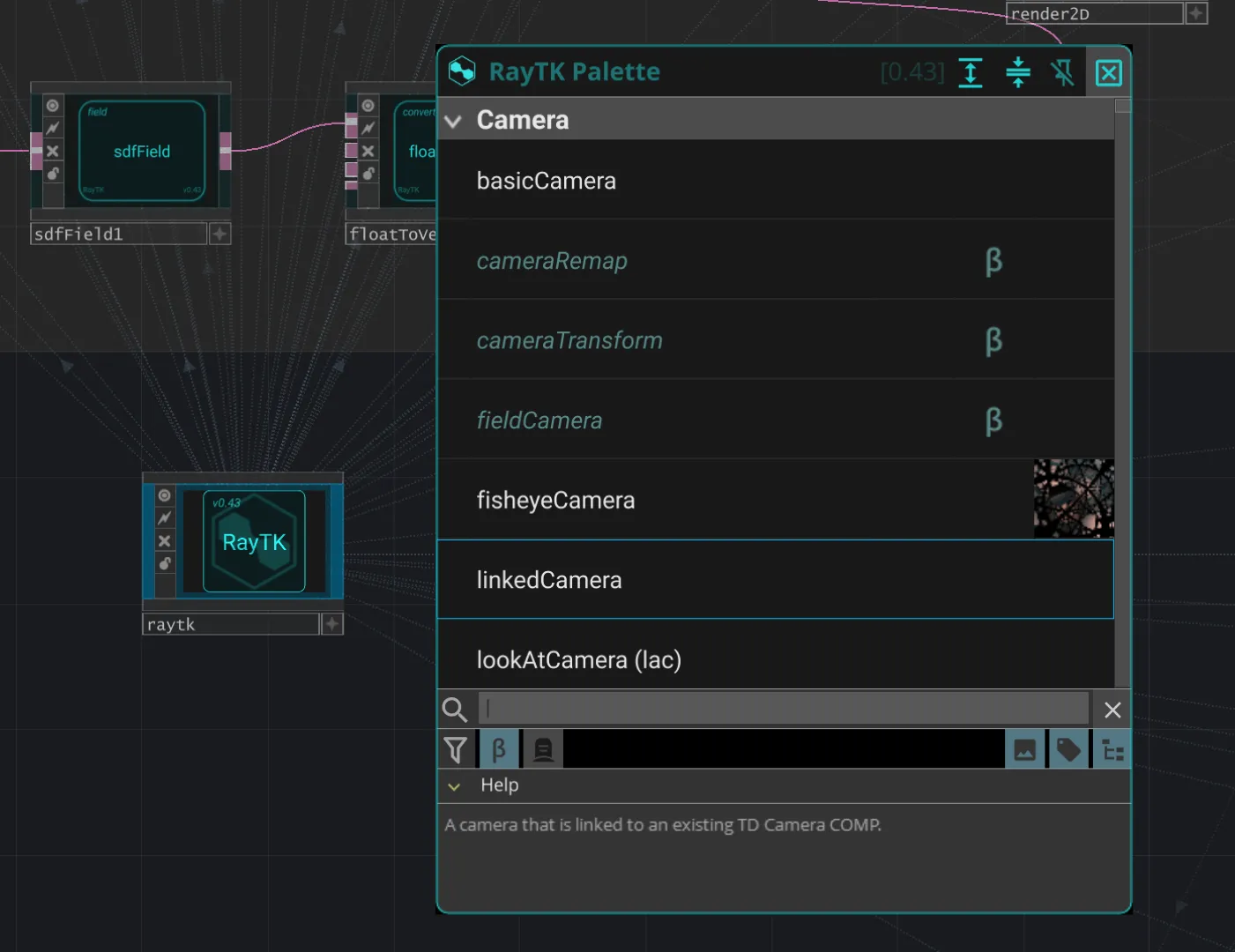The height and width of the screenshot is (952, 1235).
Task: Click the Expand All categories icon
Action: pos(971,72)
